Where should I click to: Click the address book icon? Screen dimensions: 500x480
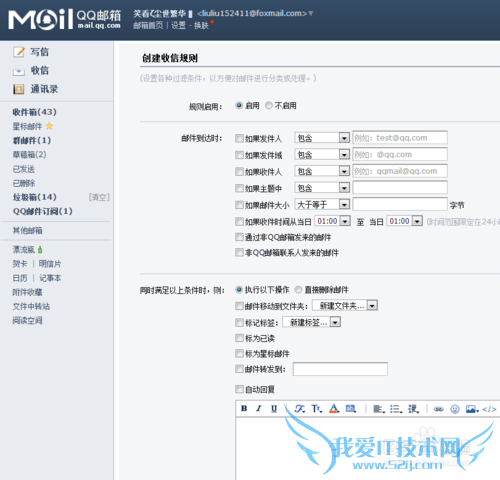click(x=19, y=89)
